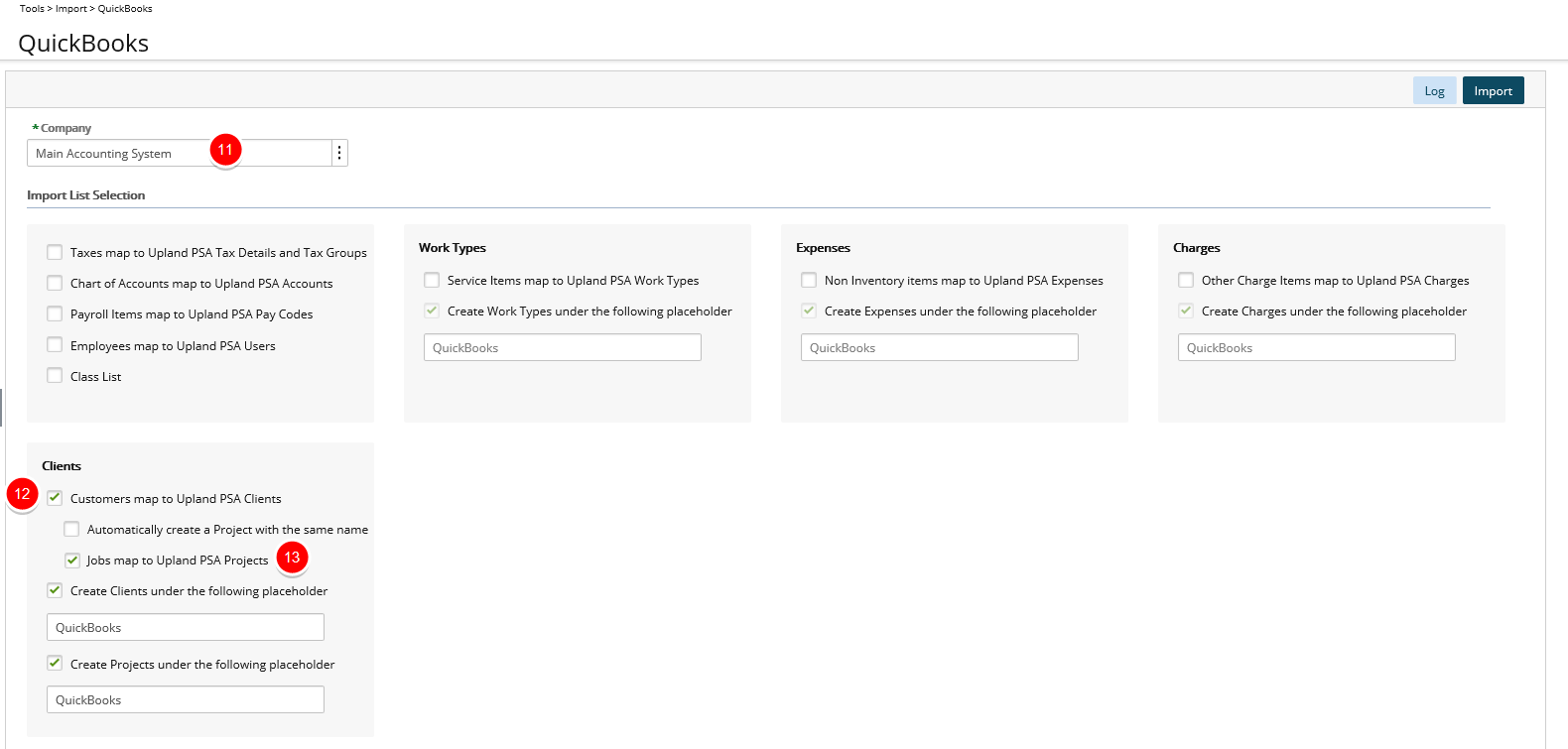Viewport: 1568px width, 749px height.
Task: Click the QuickBooks page heading
Action: point(83,43)
